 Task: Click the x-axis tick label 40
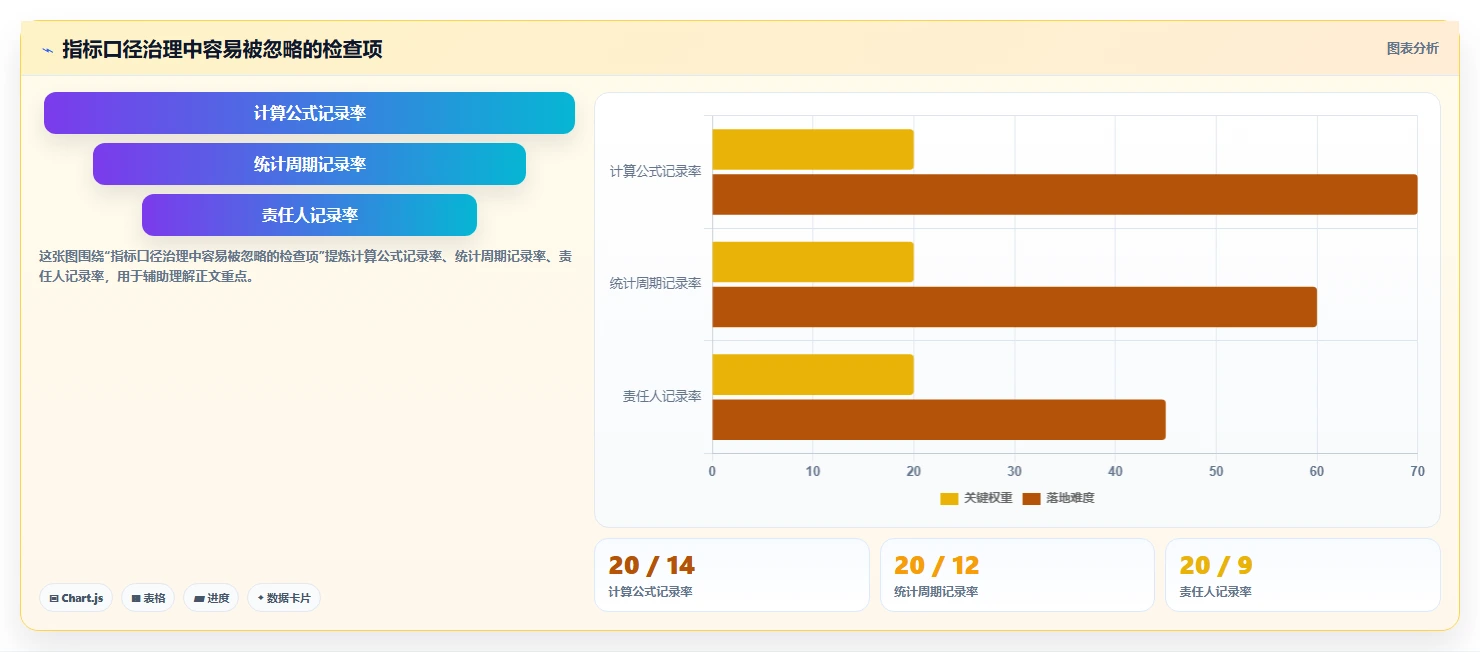tap(1115, 471)
